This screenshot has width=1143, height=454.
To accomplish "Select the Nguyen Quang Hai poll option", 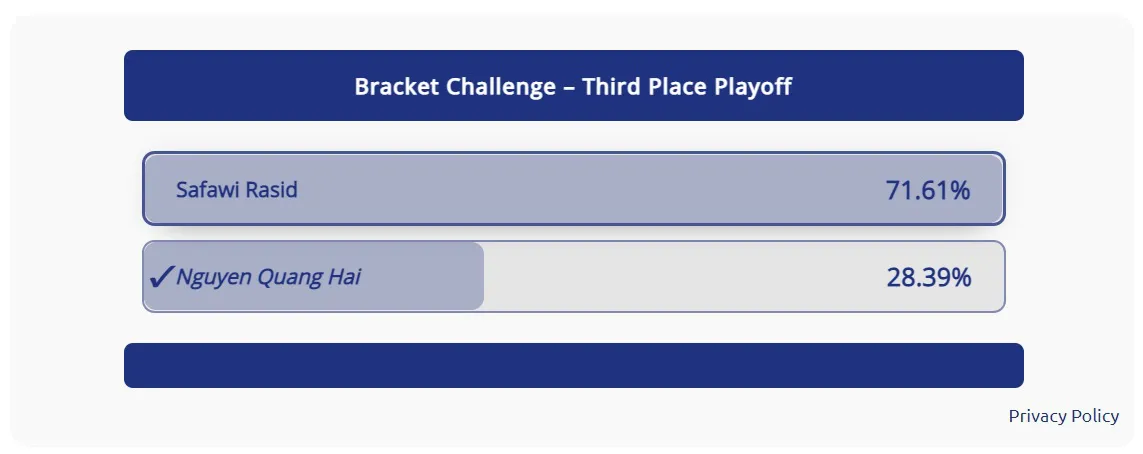I will (574, 276).
